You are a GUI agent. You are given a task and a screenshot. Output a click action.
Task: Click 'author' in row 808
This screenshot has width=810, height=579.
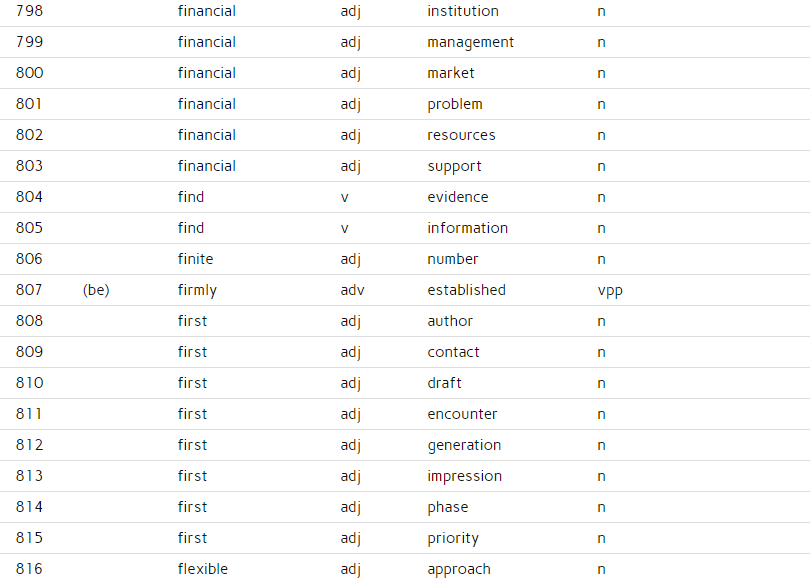pyautogui.click(x=450, y=321)
